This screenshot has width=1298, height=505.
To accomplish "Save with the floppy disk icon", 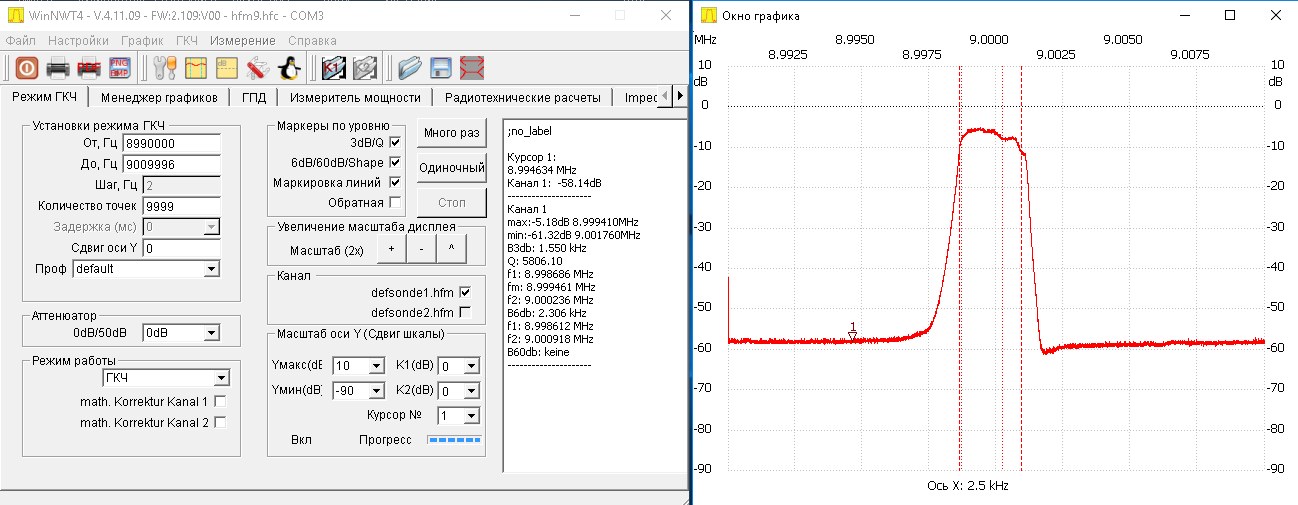I will coord(441,68).
